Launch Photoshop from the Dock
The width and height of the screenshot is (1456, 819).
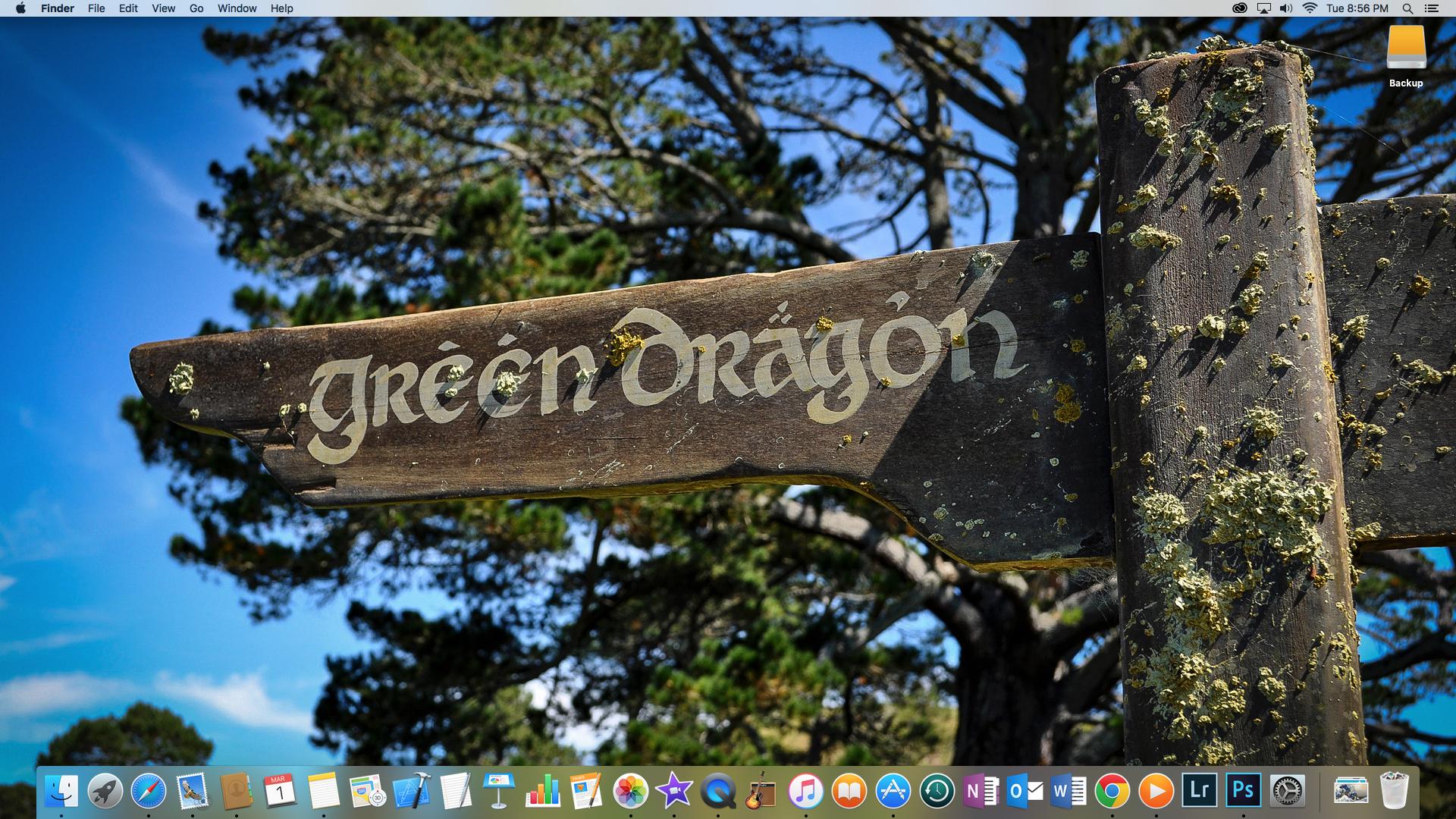(x=1243, y=790)
